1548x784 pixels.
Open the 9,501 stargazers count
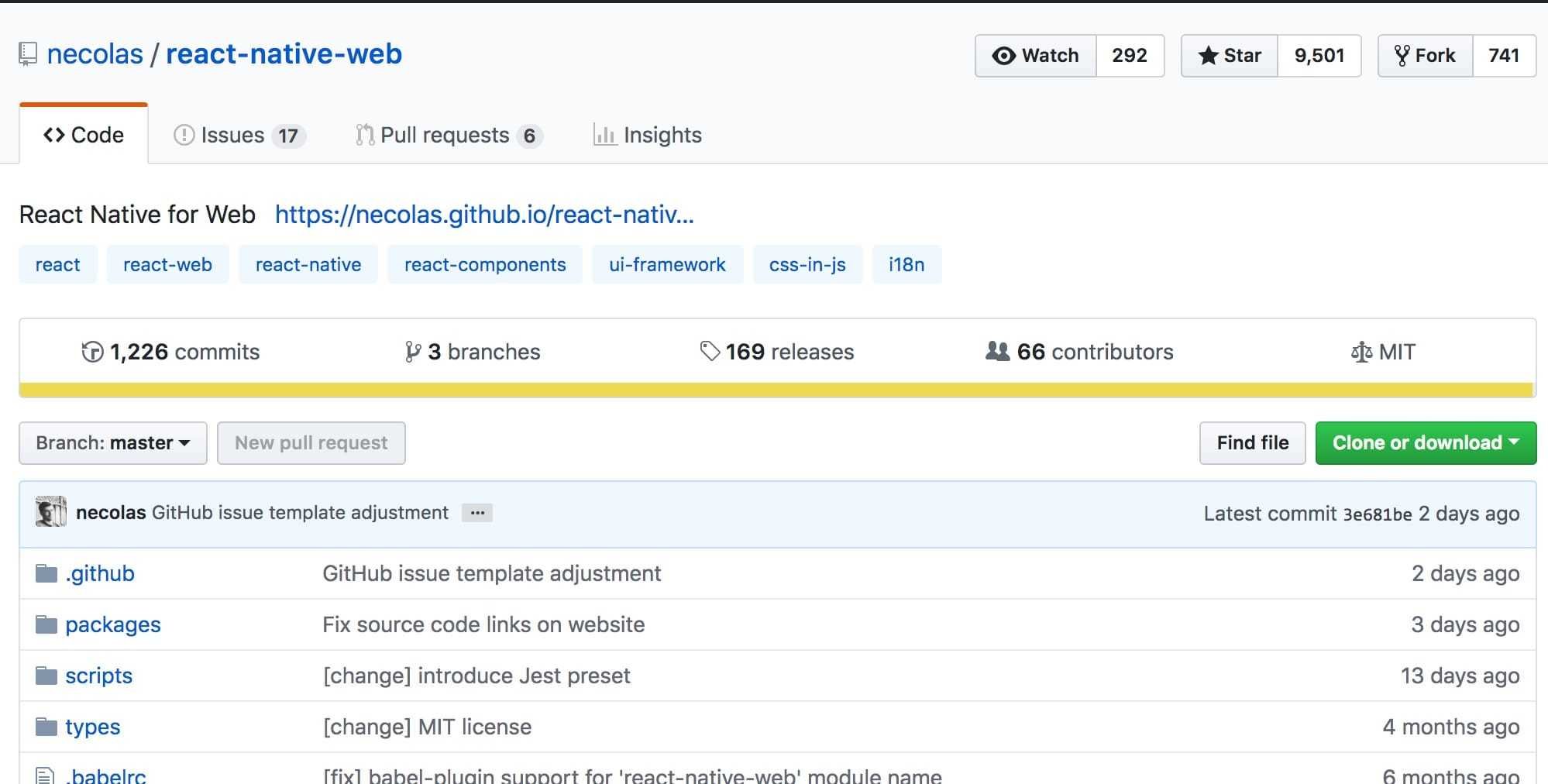(x=1319, y=56)
